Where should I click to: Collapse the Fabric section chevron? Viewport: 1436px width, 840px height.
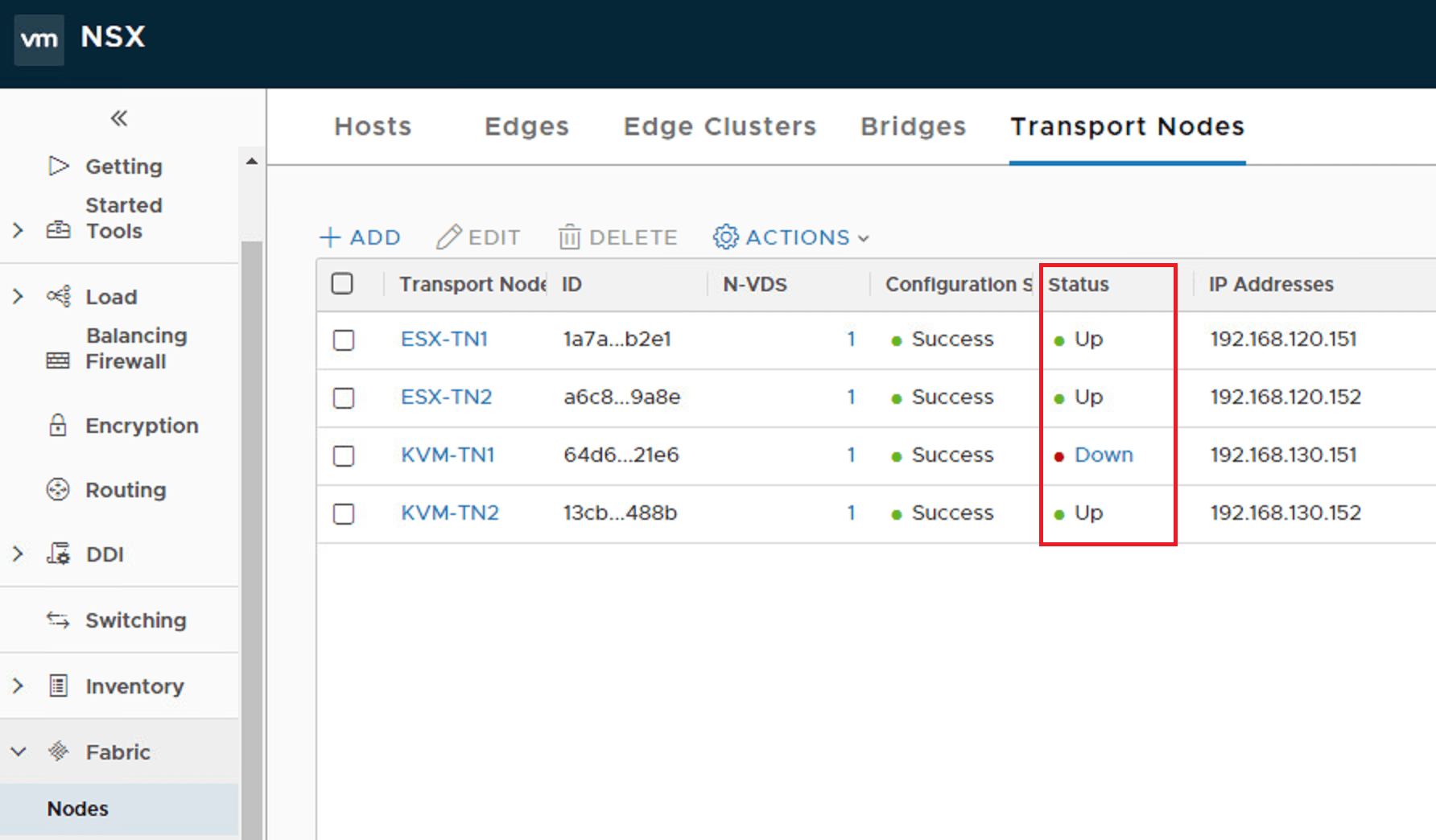point(19,751)
